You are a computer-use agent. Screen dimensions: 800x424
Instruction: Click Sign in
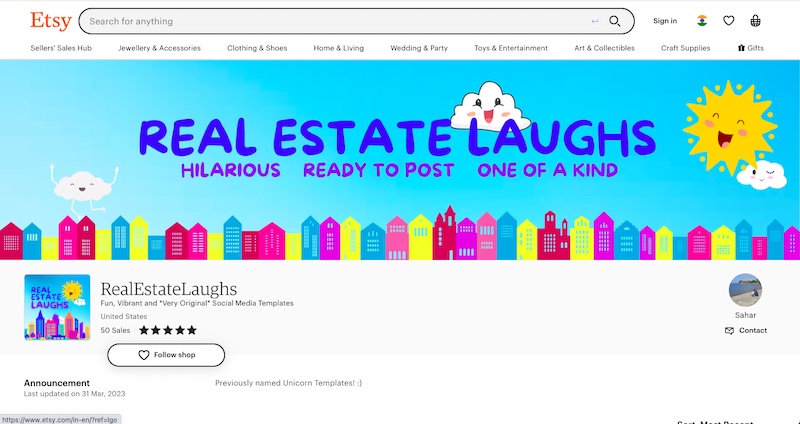pos(665,21)
